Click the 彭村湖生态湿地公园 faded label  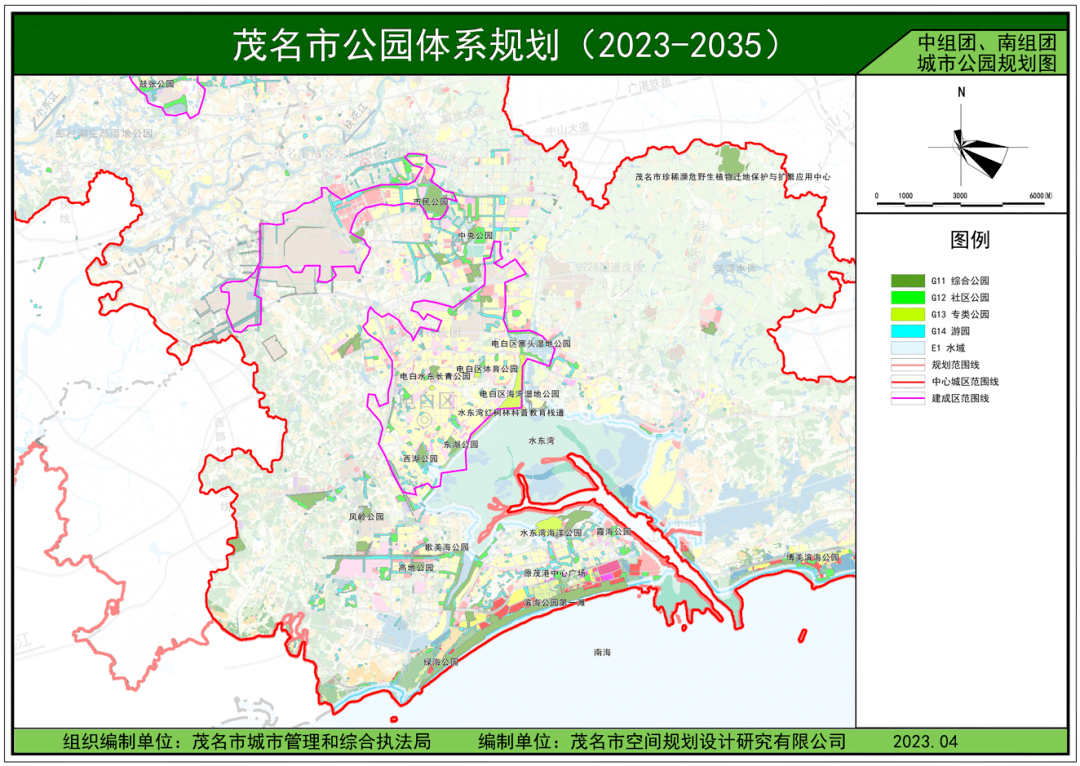click(105, 134)
